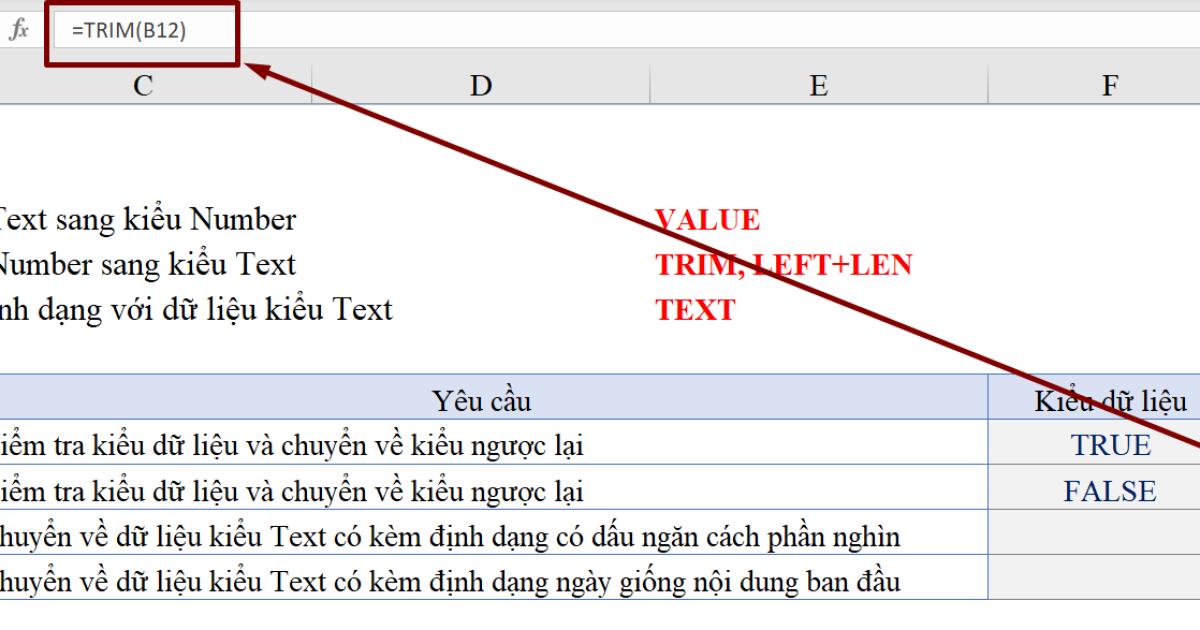This screenshot has width=1200, height=630.
Task: Select column E header
Action: 818,86
